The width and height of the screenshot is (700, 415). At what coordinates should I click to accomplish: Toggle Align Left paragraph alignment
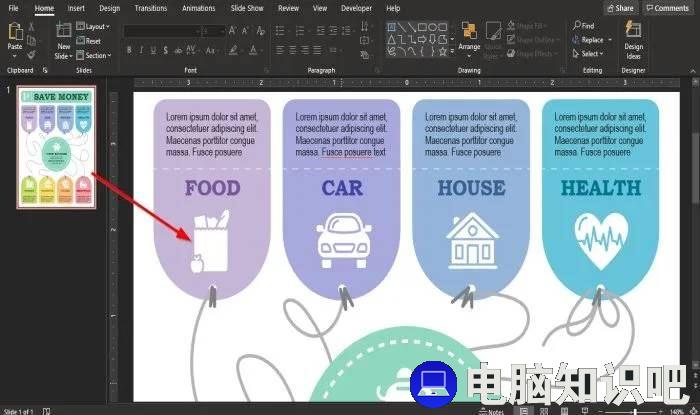coord(280,50)
